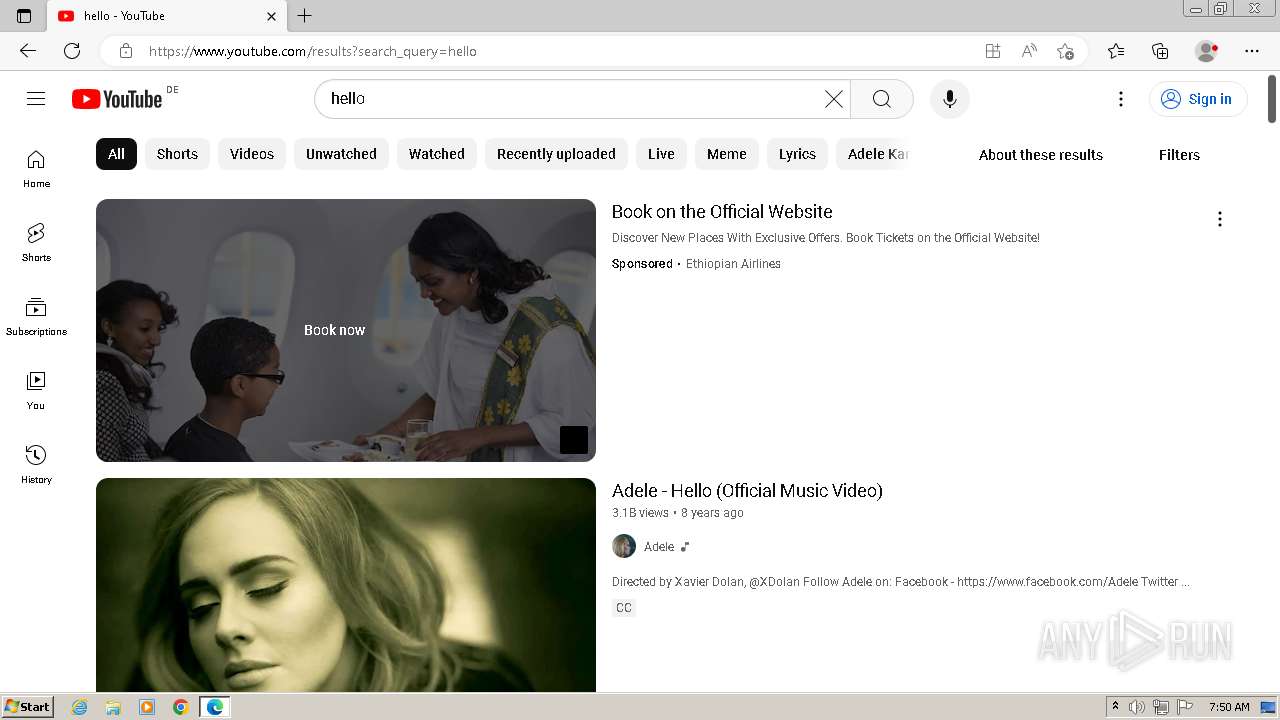This screenshot has width=1280, height=720.
Task: Select the Videos filter chip
Action: tap(252, 154)
